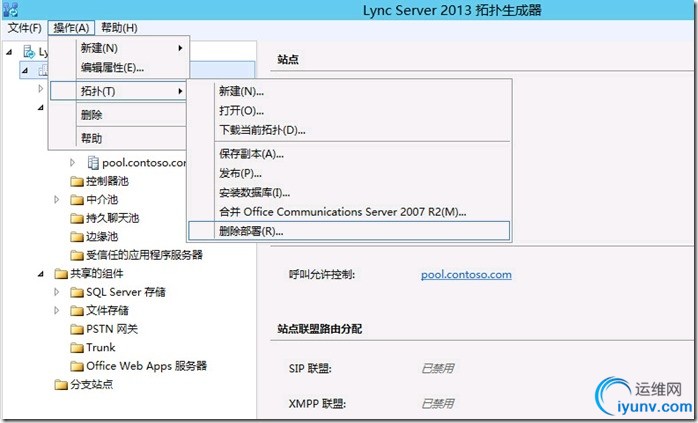This screenshot has height=423, width=698.
Task: Click the 已禁用 value next to SIP 联盟
Action: click(438, 368)
